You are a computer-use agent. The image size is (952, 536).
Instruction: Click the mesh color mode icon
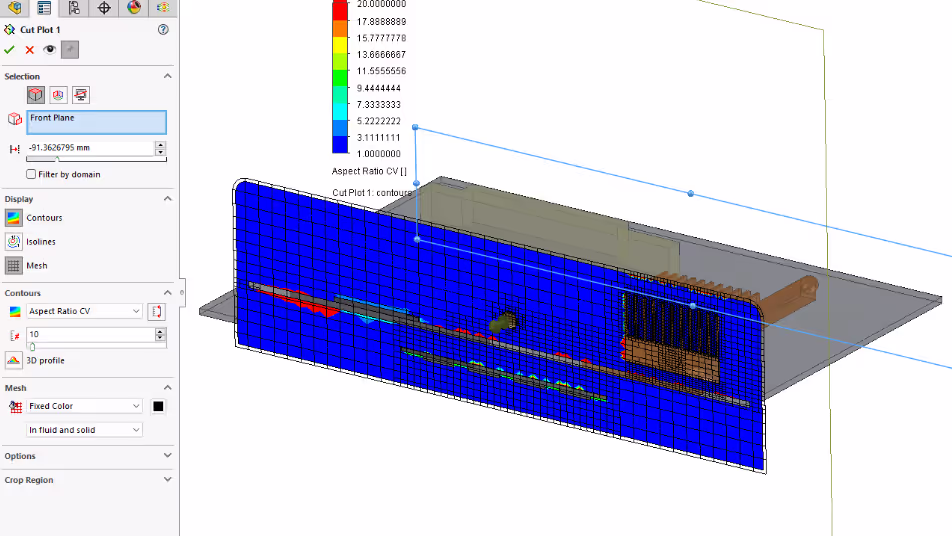tap(15, 406)
